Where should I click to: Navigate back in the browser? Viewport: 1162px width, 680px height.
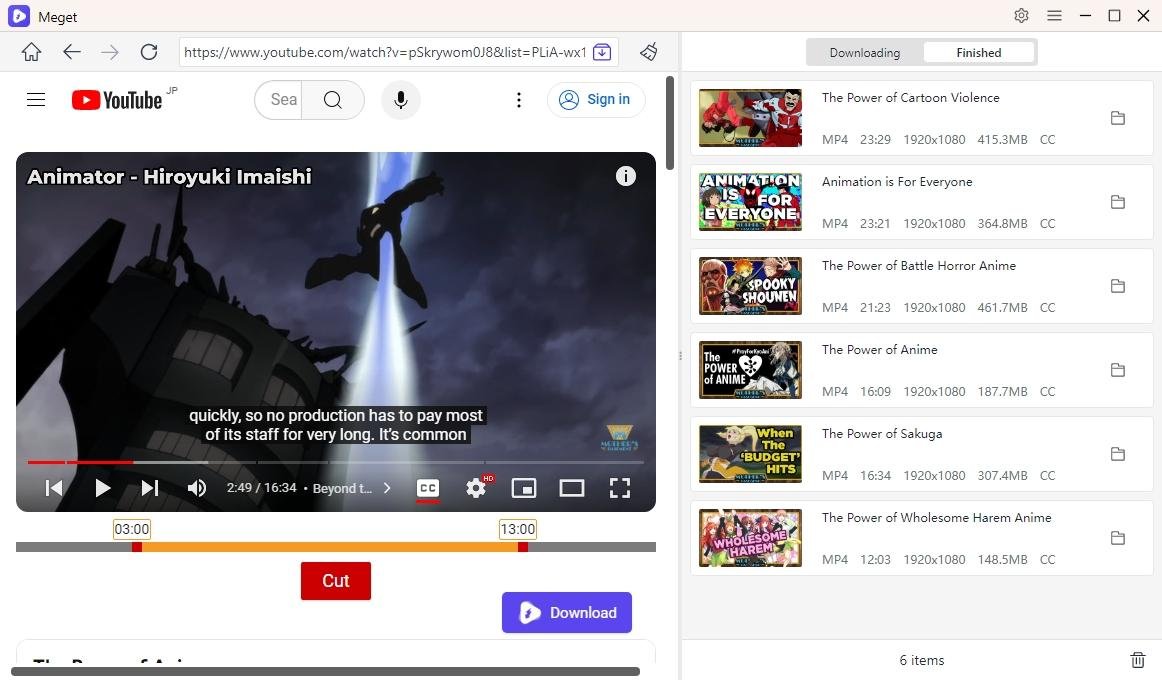click(x=72, y=52)
